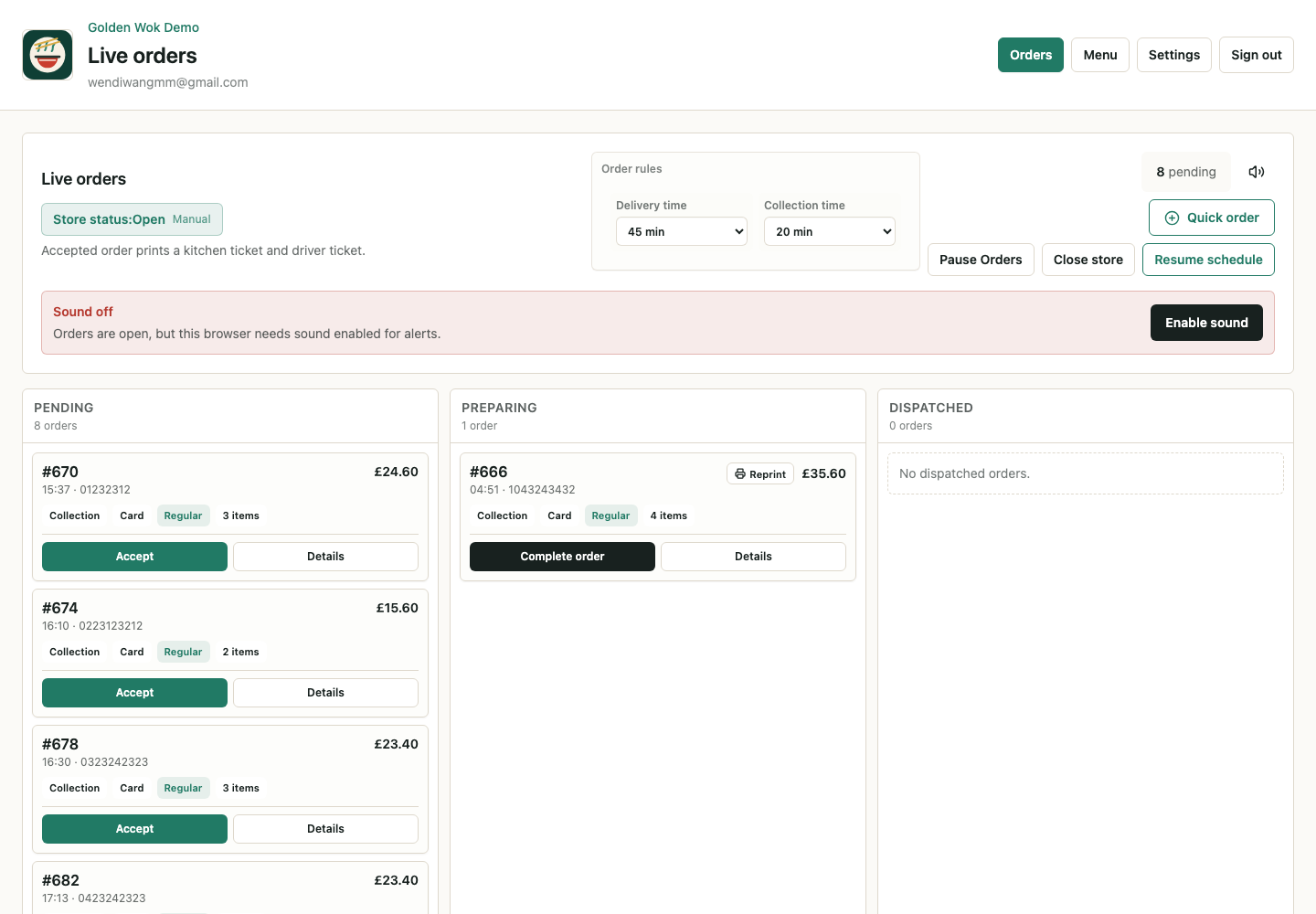Click the email wendiwangmm@gmail.com
Screen dimensions: 1316x914
tap(168, 82)
